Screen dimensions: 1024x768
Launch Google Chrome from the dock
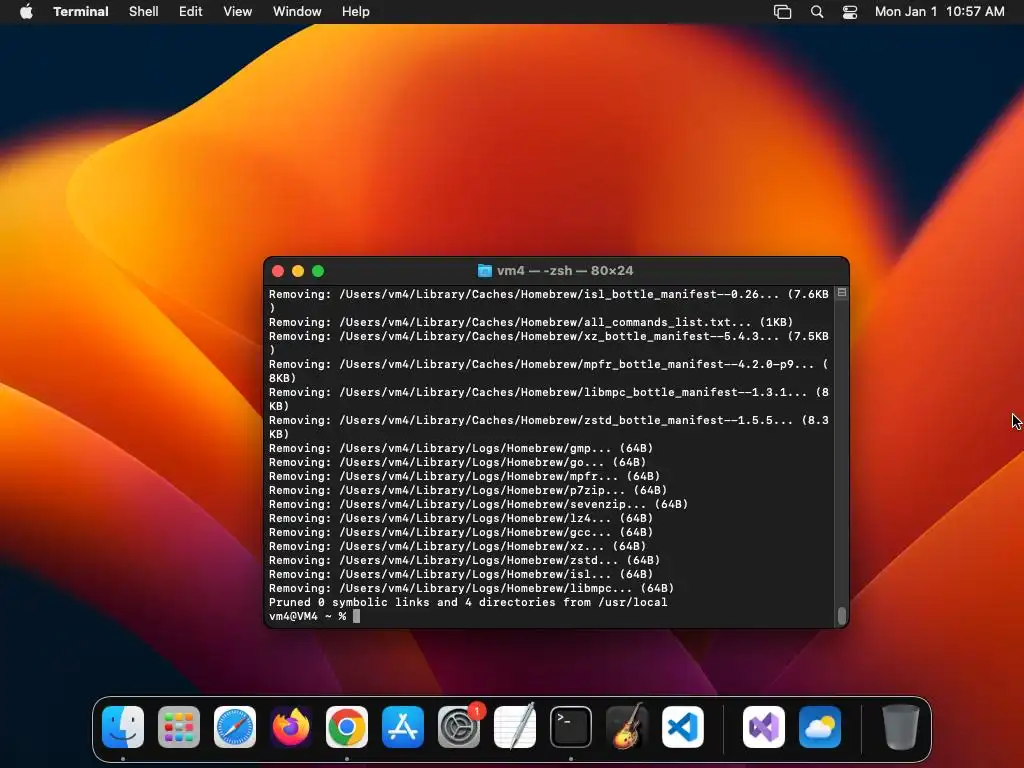347,727
